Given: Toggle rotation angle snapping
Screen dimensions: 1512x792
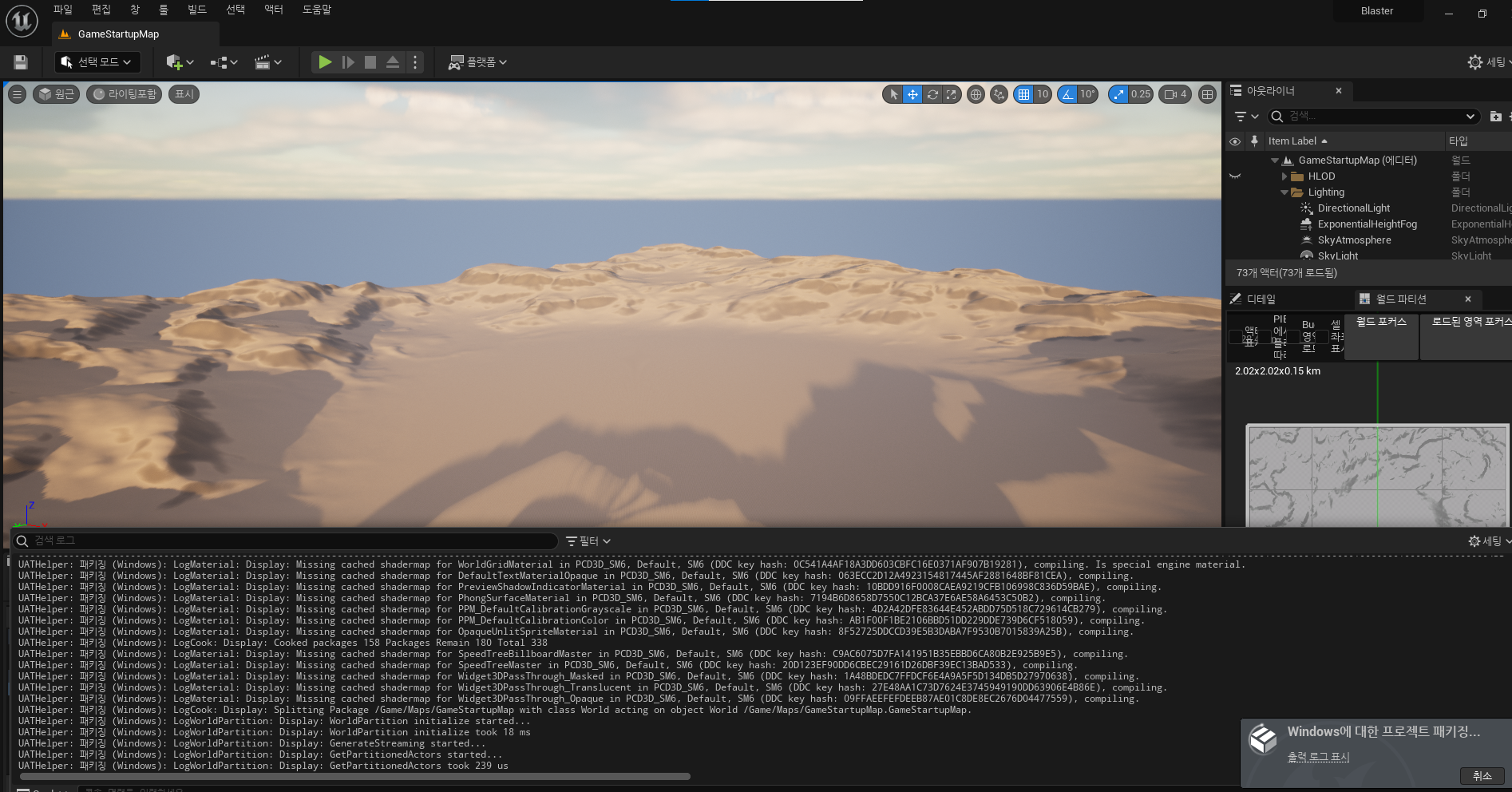Looking at the screenshot, I should coord(1067,94).
